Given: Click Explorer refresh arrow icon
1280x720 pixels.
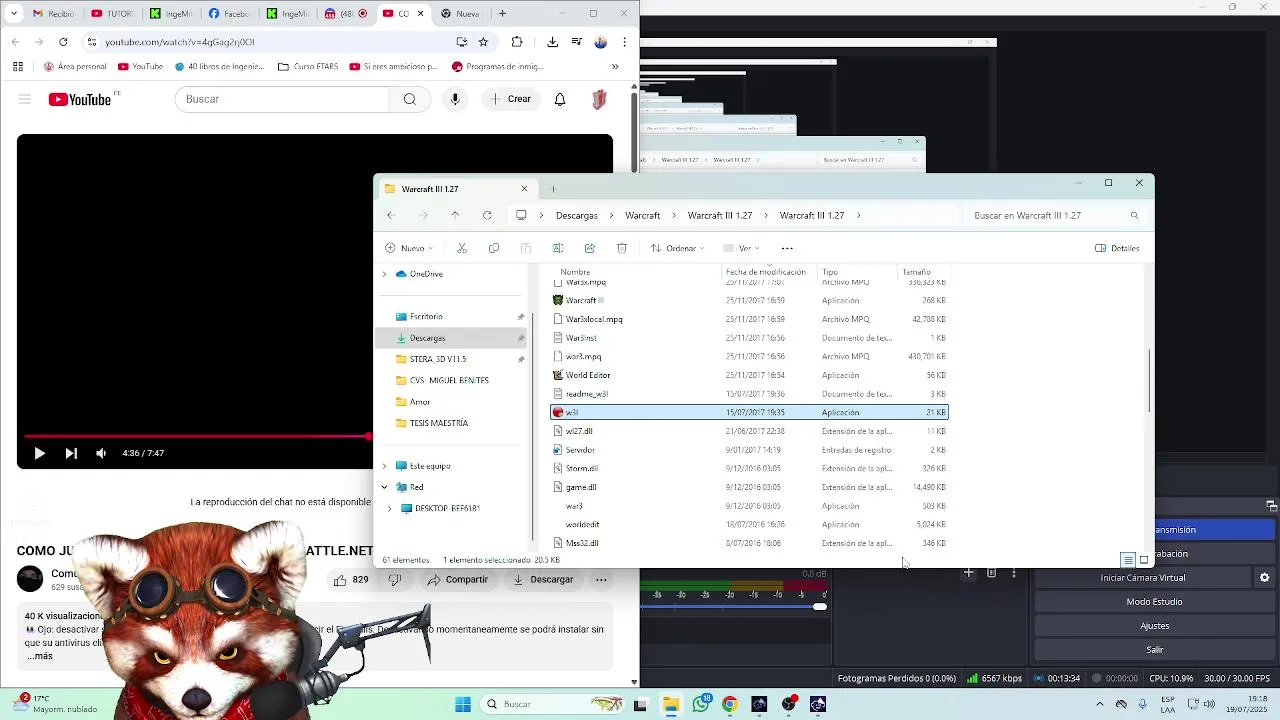Looking at the screenshot, I should click(487, 215).
